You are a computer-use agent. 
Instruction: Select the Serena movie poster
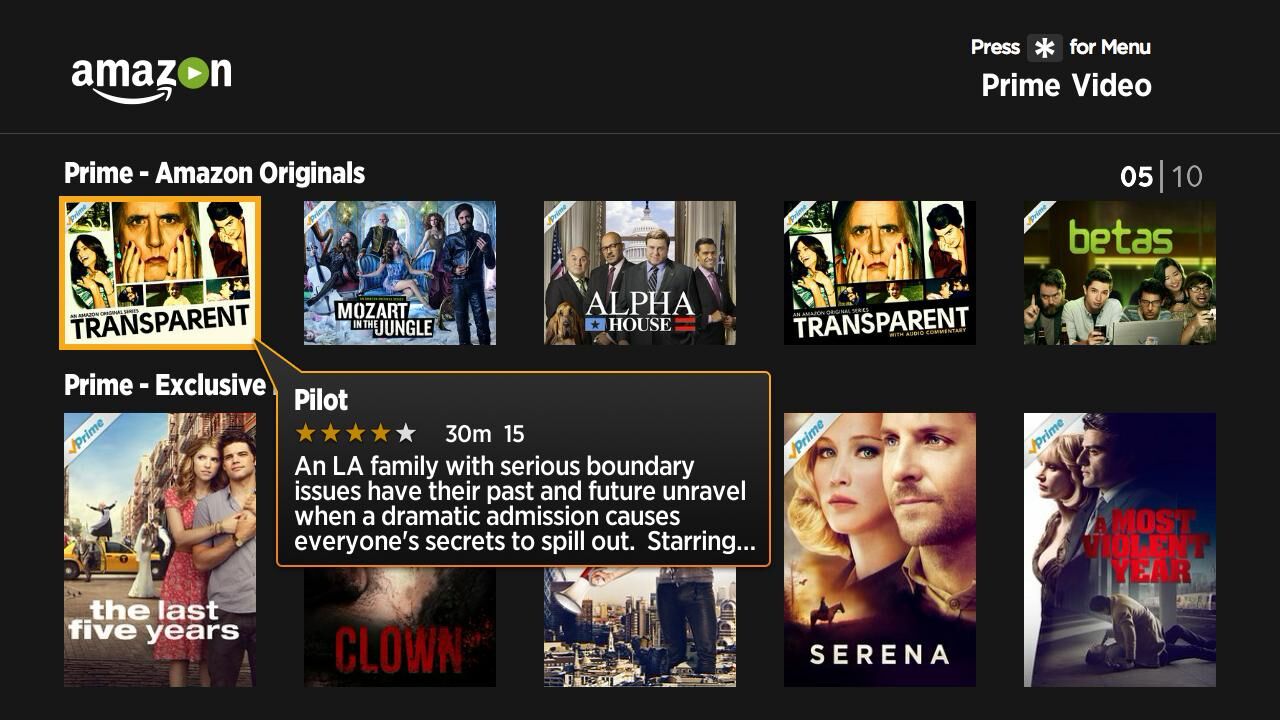(x=880, y=550)
